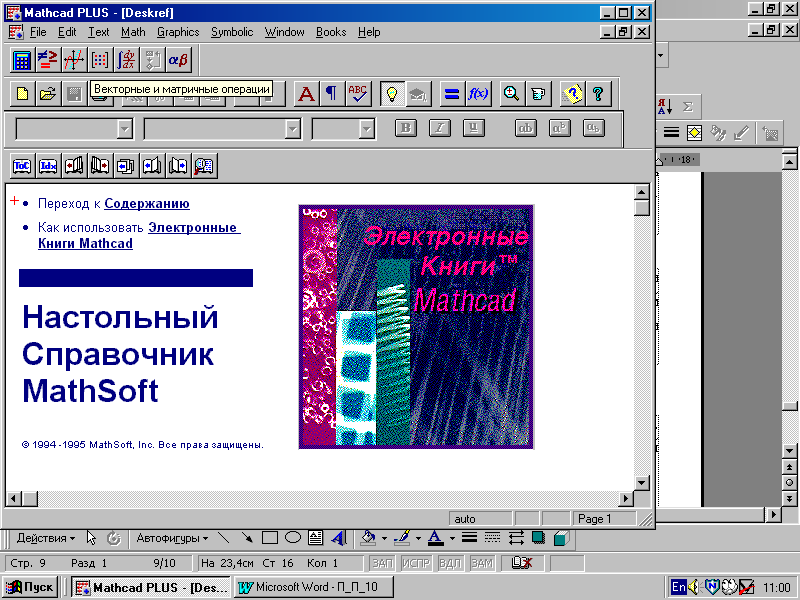Click the book search icon
The height and width of the screenshot is (600, 800).
click(x=204, y=166)
